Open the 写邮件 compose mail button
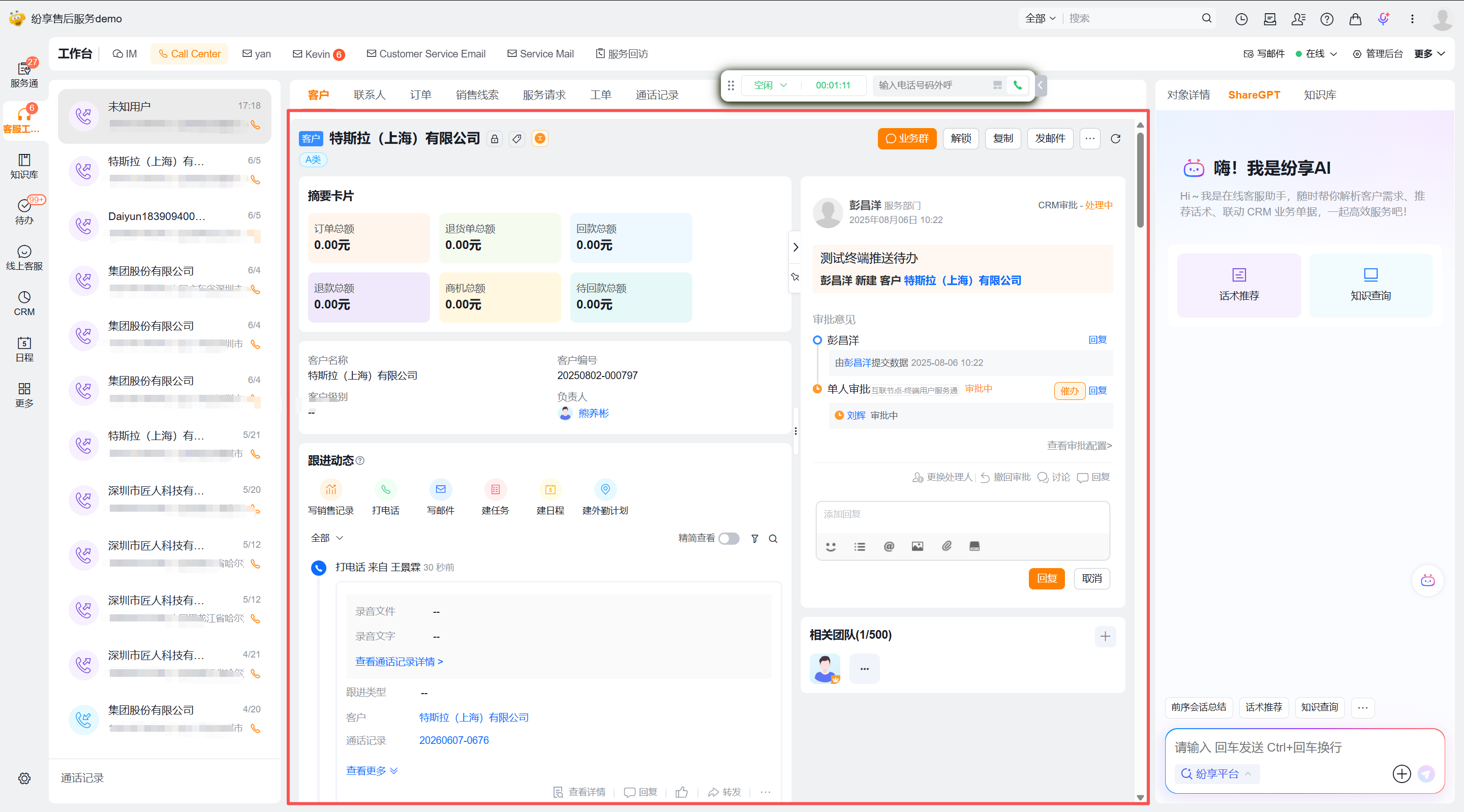The image size is (1464, 812). [x=1264, y=53]
